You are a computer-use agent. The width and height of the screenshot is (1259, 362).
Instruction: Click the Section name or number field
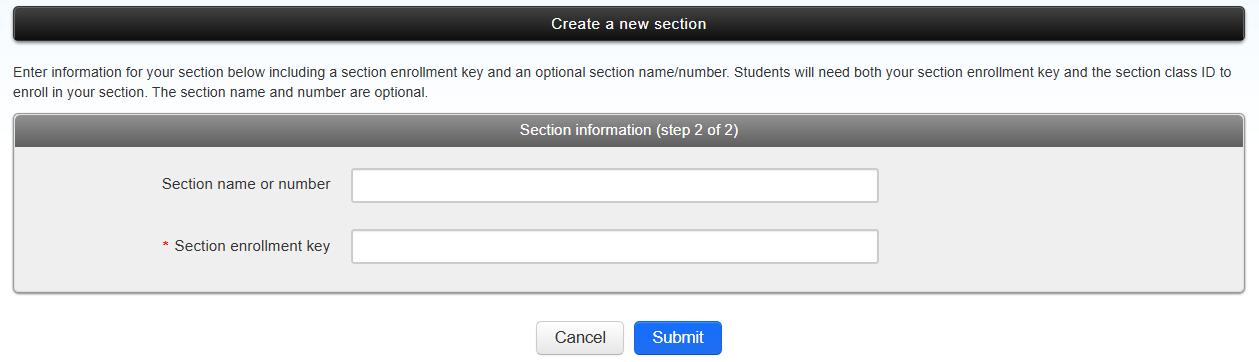tap(614, 185)
